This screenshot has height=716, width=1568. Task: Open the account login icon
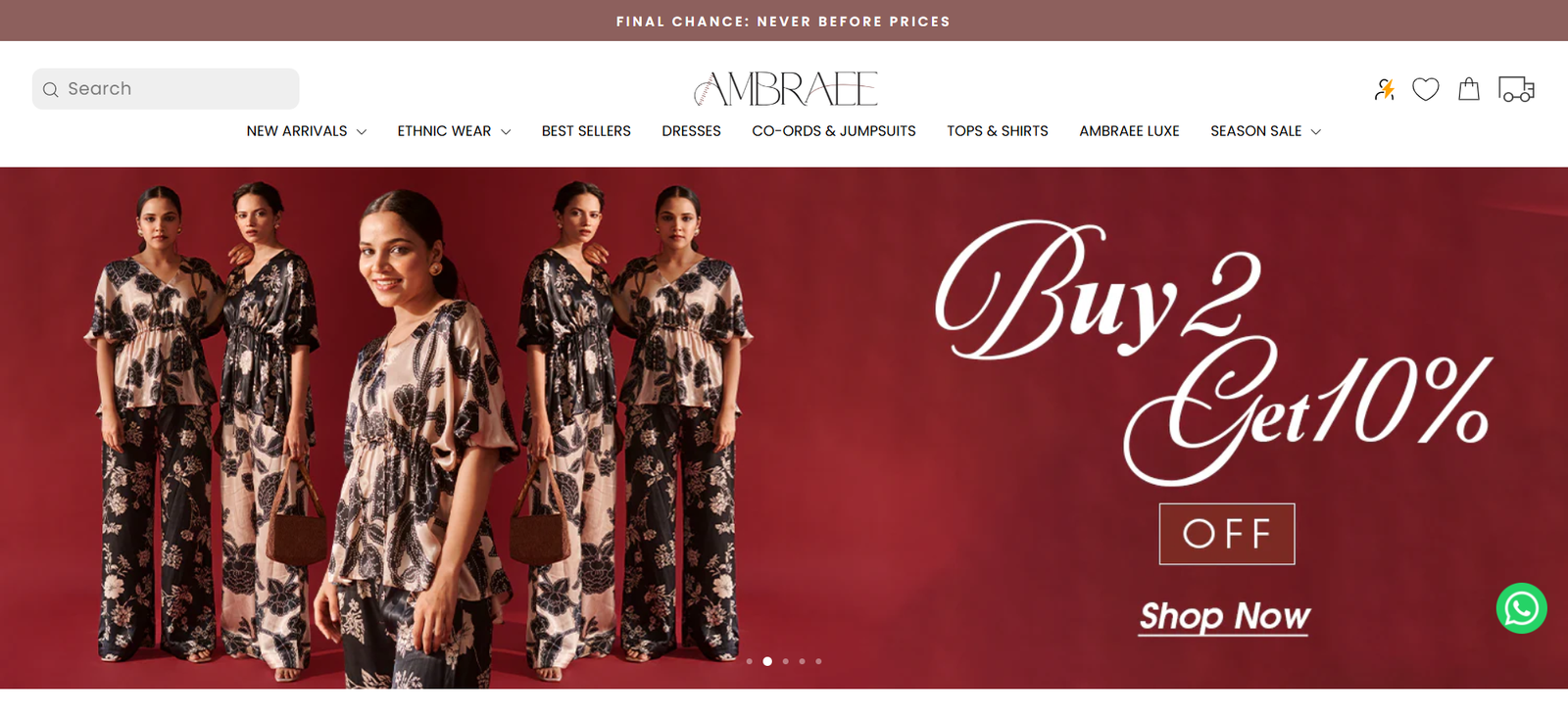1385,89
